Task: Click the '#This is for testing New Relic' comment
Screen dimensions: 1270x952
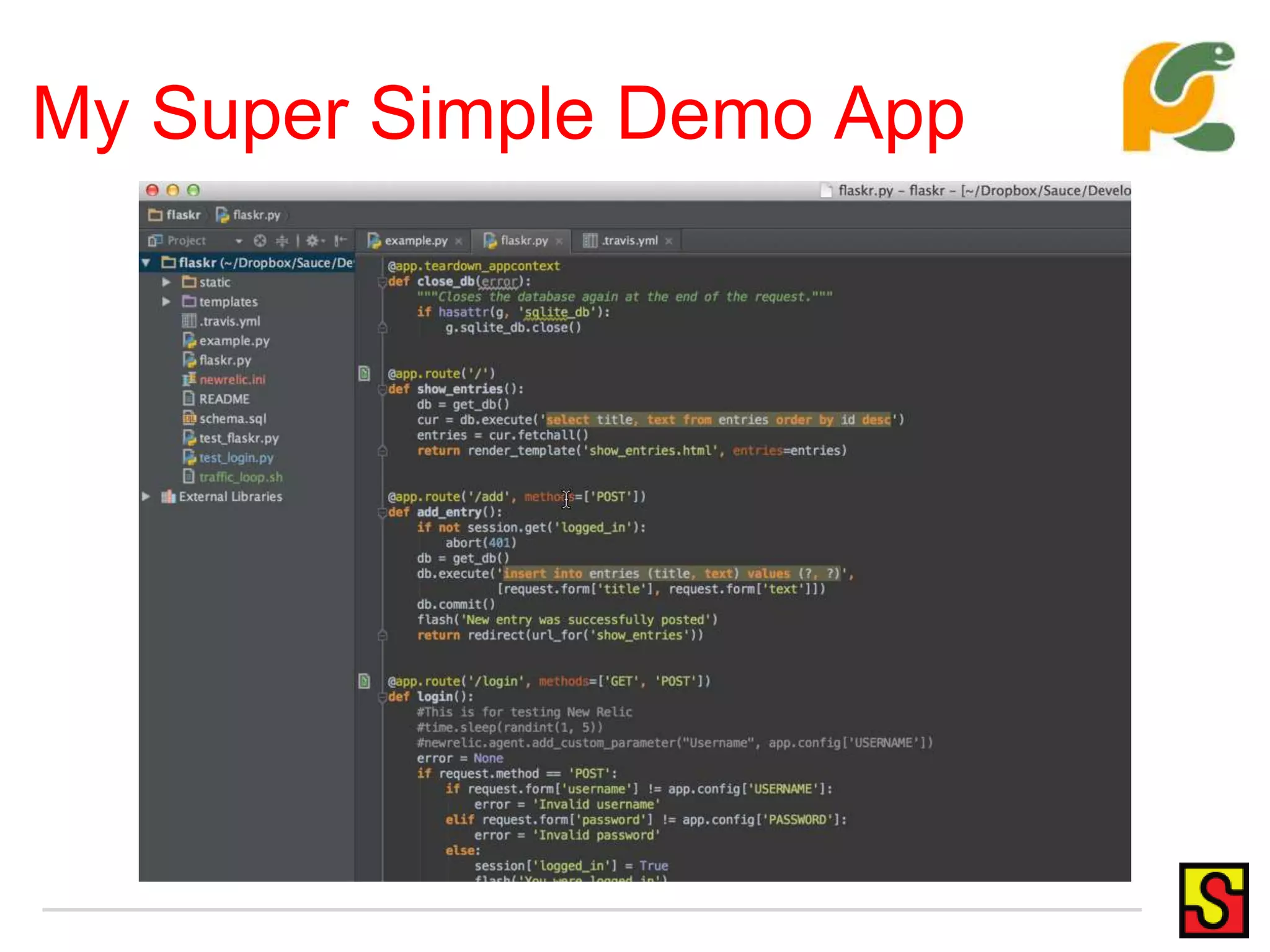Action: [x=525, y=712]
